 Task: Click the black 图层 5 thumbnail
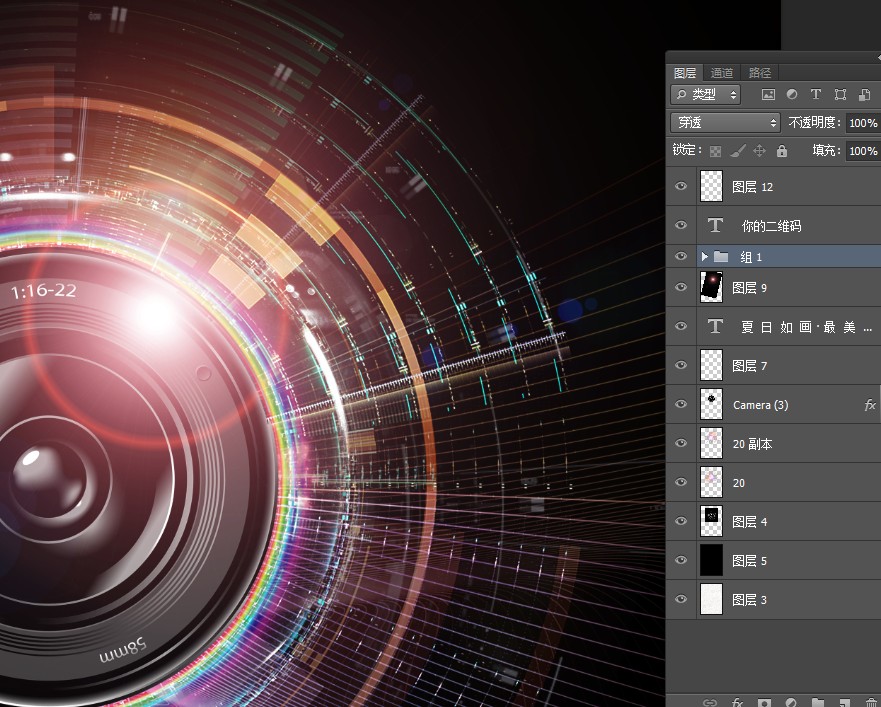coord(711,560)
